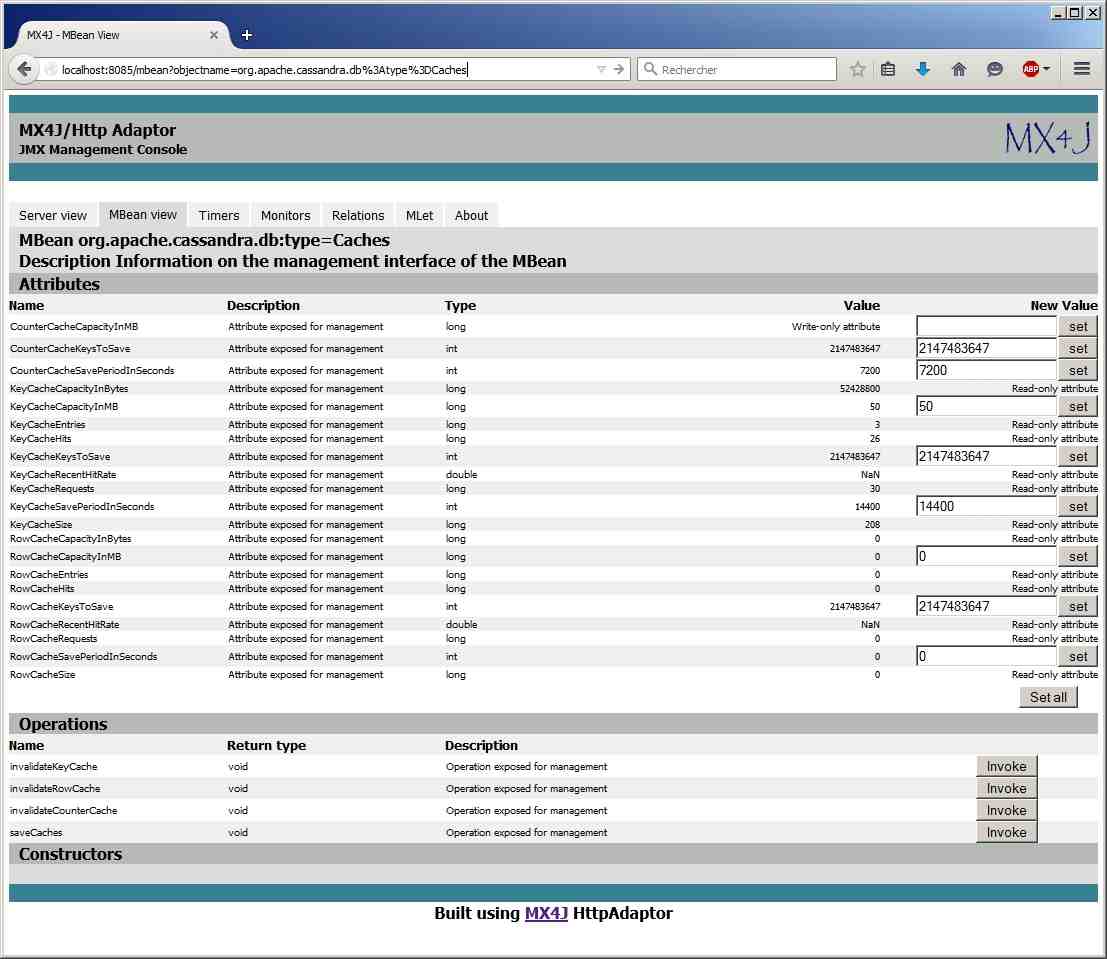Open the bookmarks list clipboard icon
1107x959 pixels.
887,69
